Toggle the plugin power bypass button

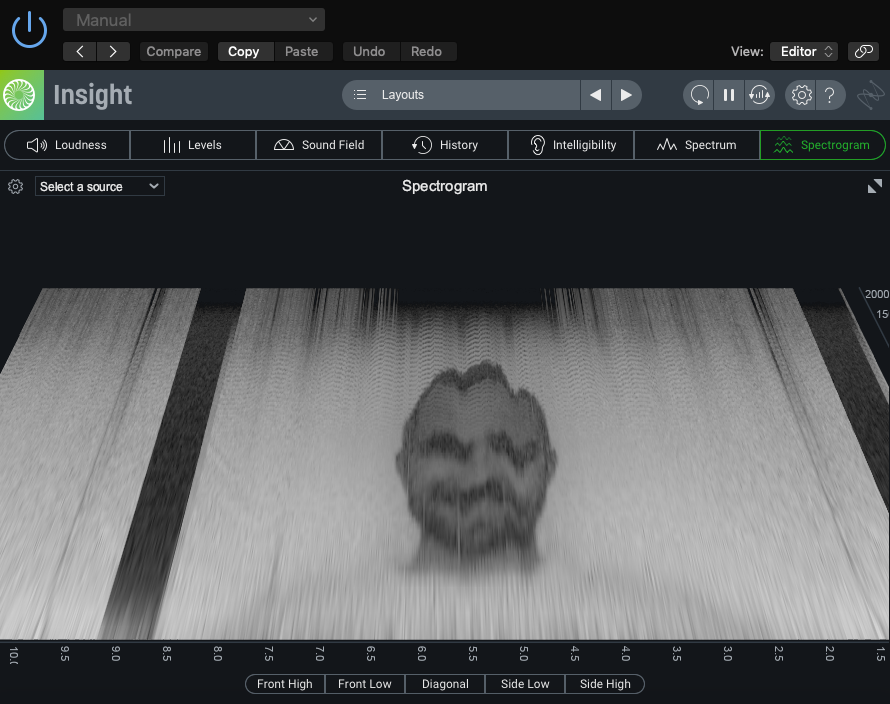click(29, 29)
